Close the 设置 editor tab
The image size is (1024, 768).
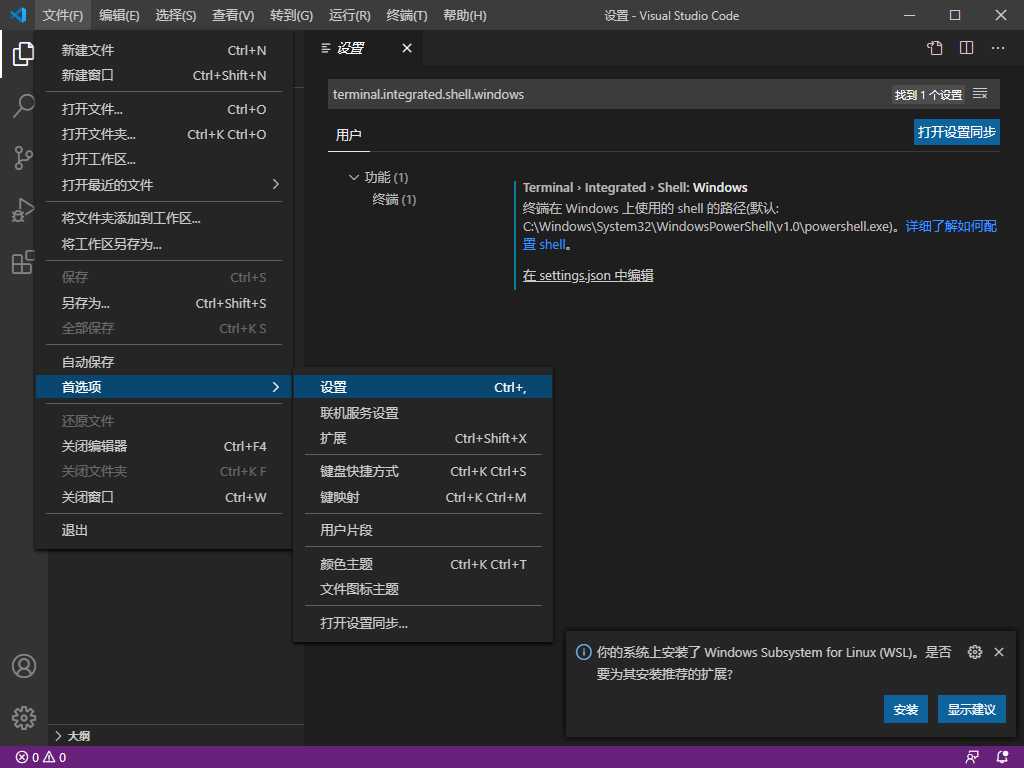pos(407,48)
